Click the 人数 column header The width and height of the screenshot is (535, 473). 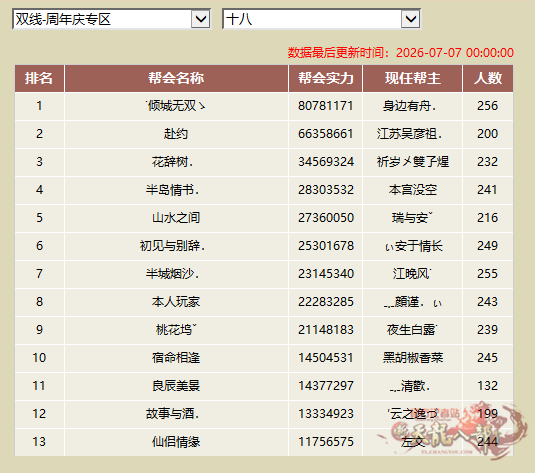(x=488, y=78)
